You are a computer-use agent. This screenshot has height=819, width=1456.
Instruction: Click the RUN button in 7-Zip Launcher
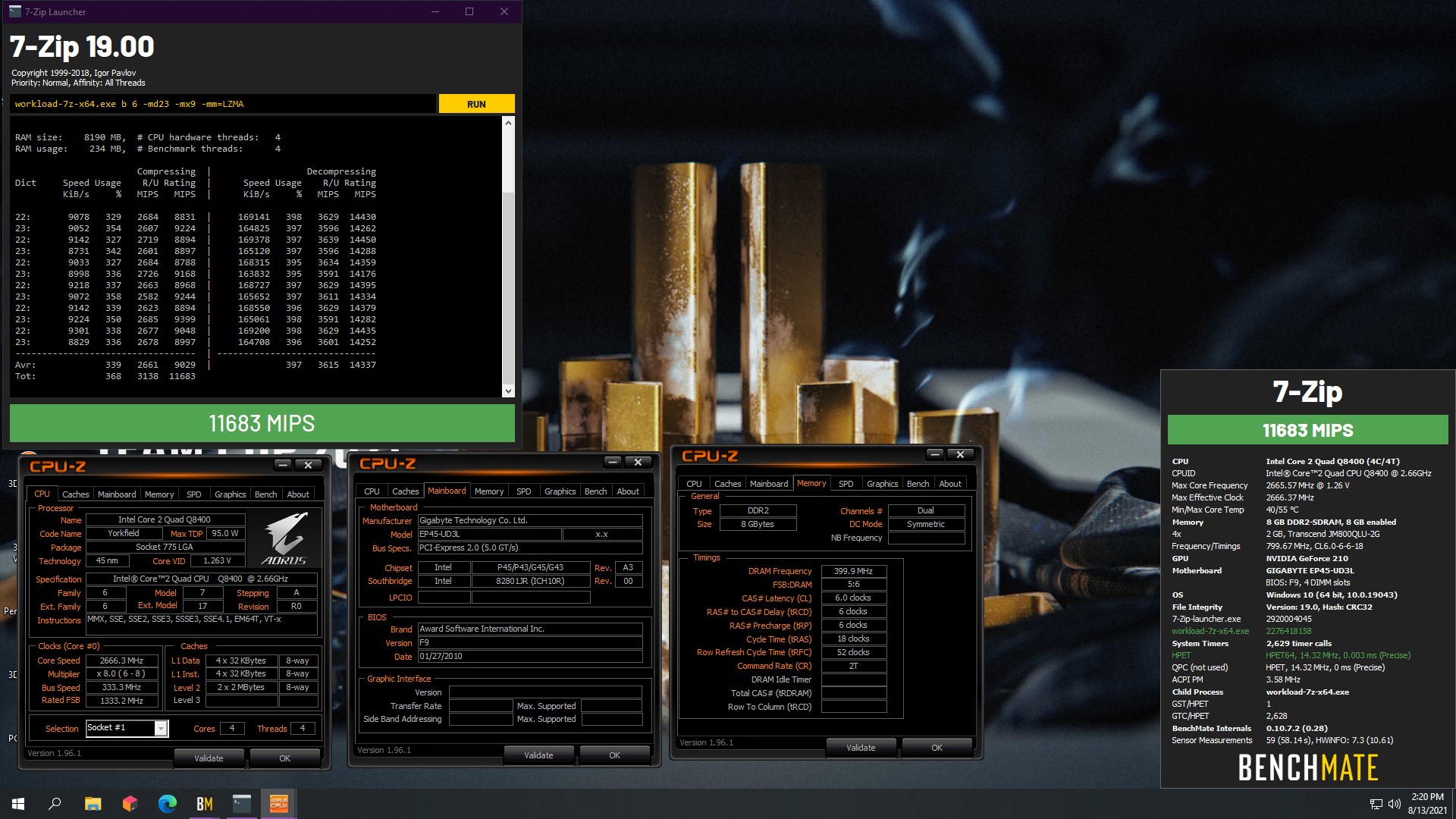[x=476, y=104]
